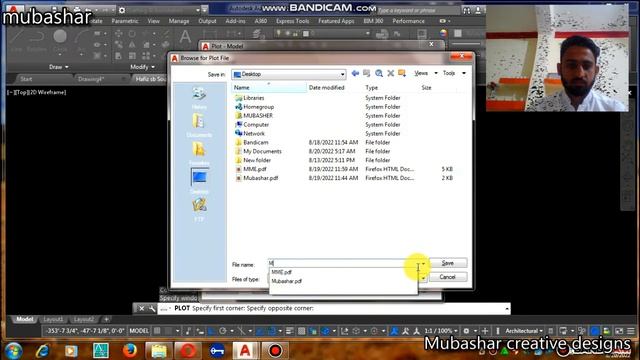Screen dimensions: 640x360
Task: Click the Save button
Action: coord(448,263)
